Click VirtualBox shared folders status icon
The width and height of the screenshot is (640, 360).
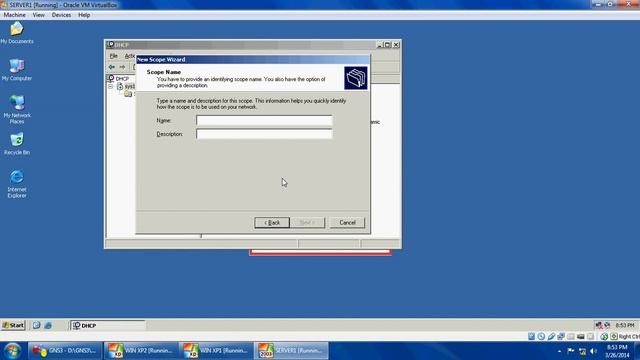coord(571,336)
